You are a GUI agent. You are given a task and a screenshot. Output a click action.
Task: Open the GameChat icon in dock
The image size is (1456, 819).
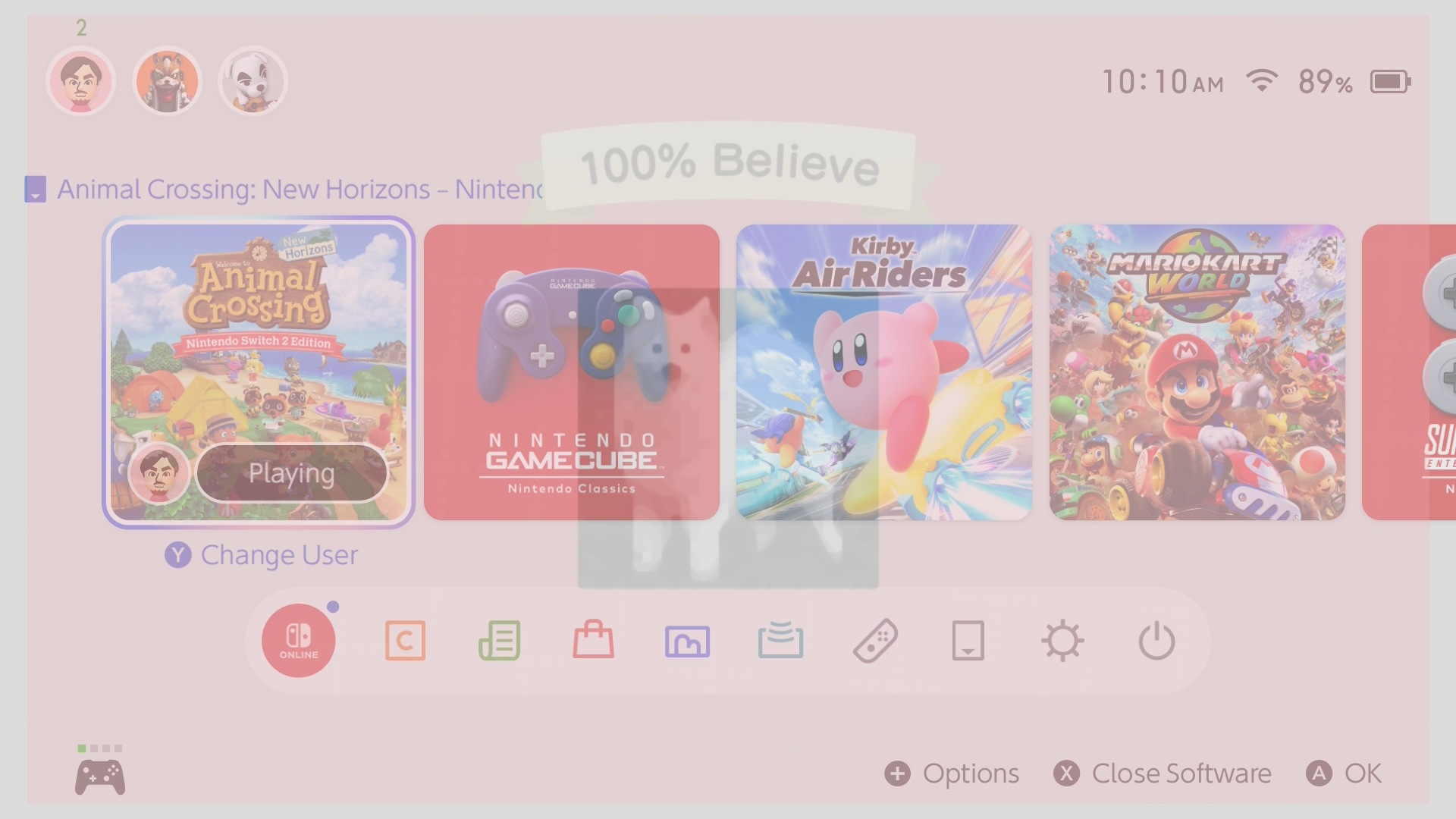click(x=405, y=641)
